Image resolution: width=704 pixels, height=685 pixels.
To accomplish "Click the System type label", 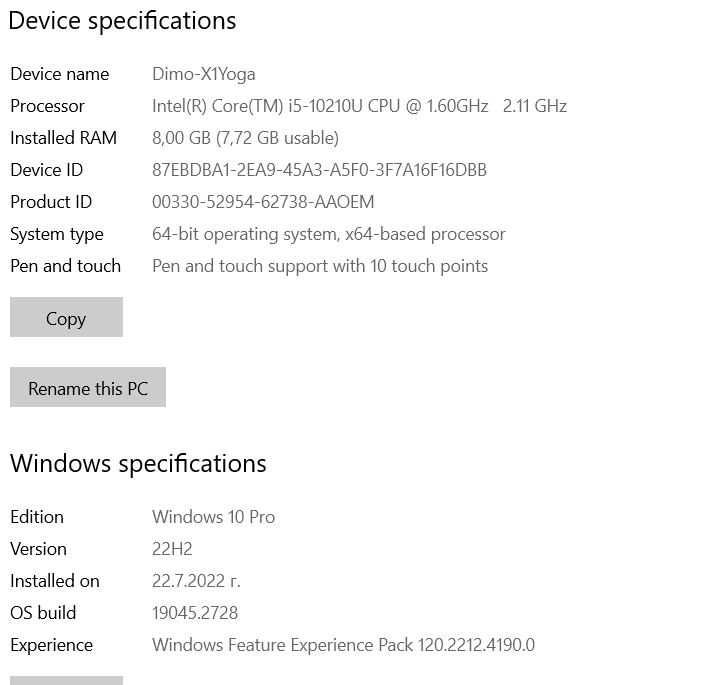I will coord(57,234).
